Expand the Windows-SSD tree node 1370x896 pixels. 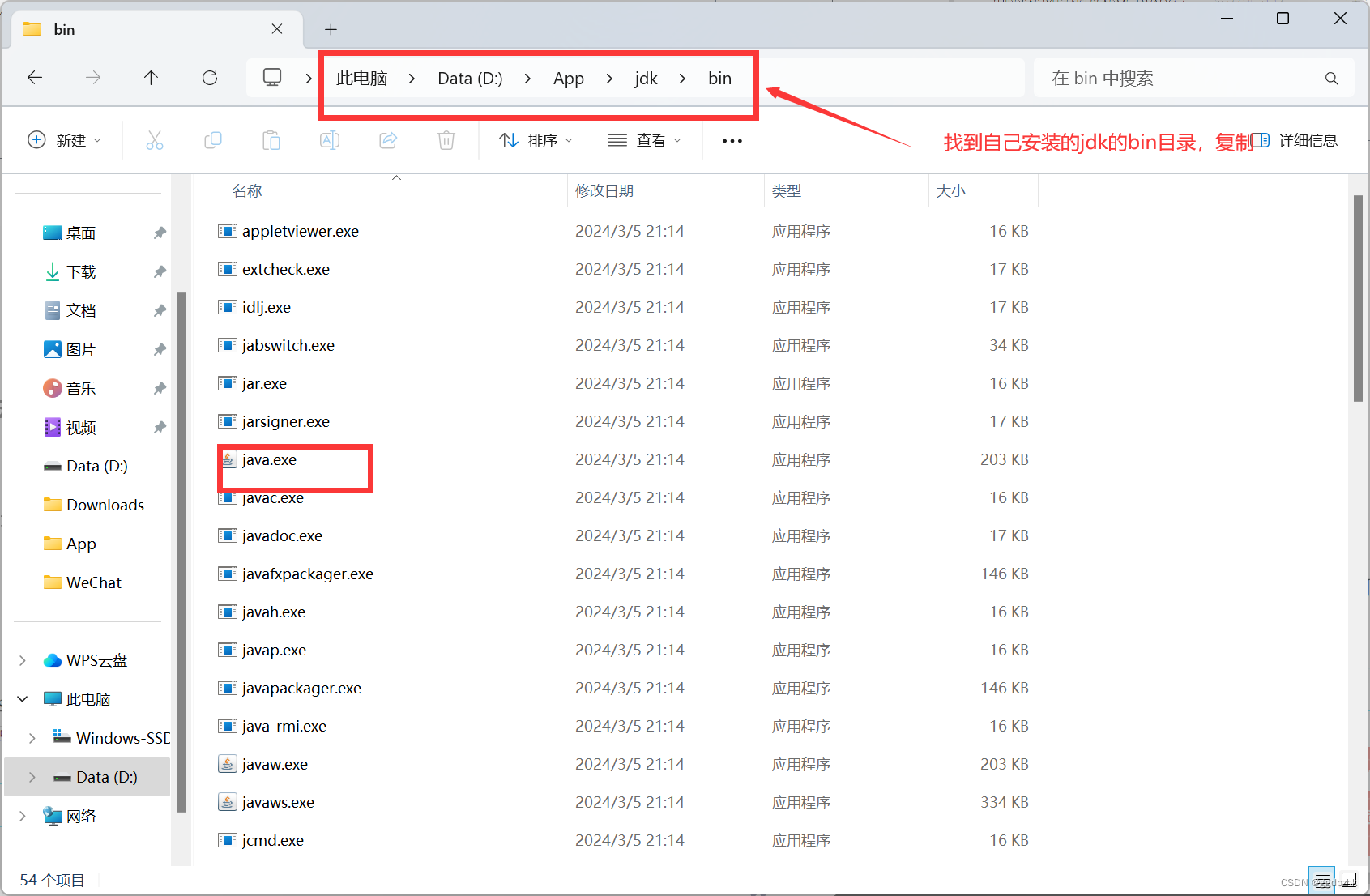(32, 738)
